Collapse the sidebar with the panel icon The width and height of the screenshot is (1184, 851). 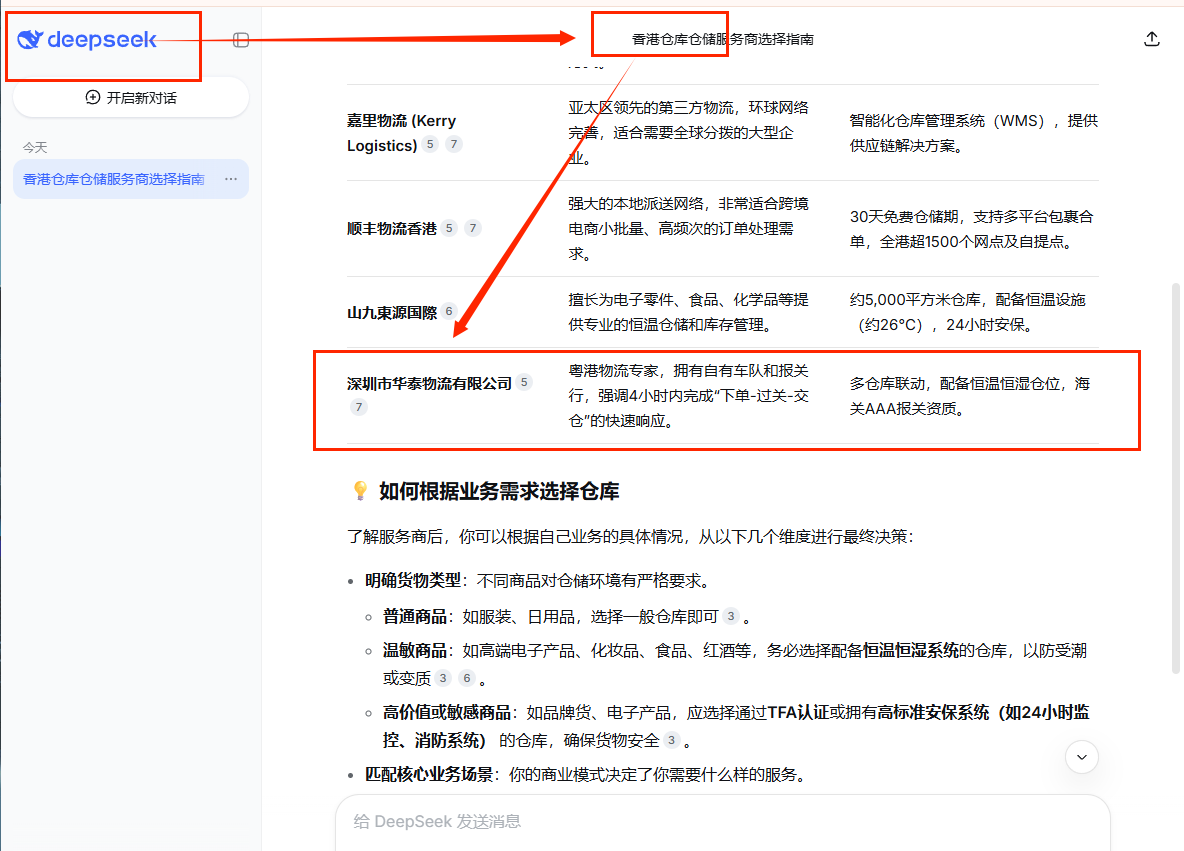(x=241, y=40)
